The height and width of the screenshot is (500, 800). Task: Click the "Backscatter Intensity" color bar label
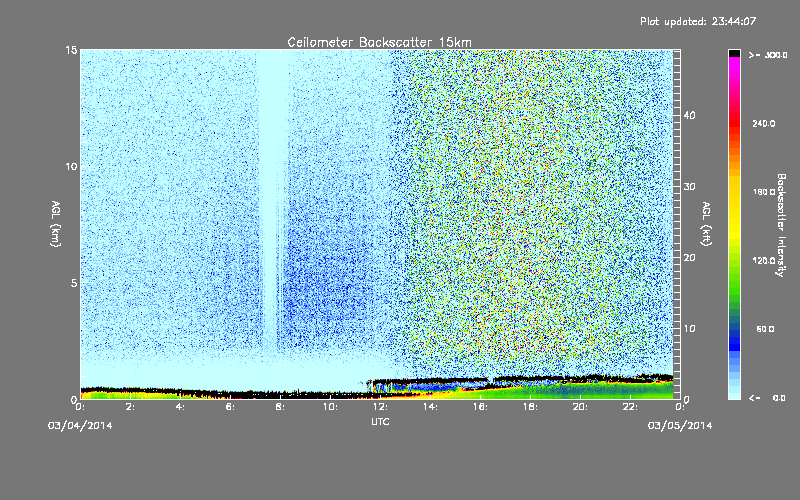click(x=781, y=225)
